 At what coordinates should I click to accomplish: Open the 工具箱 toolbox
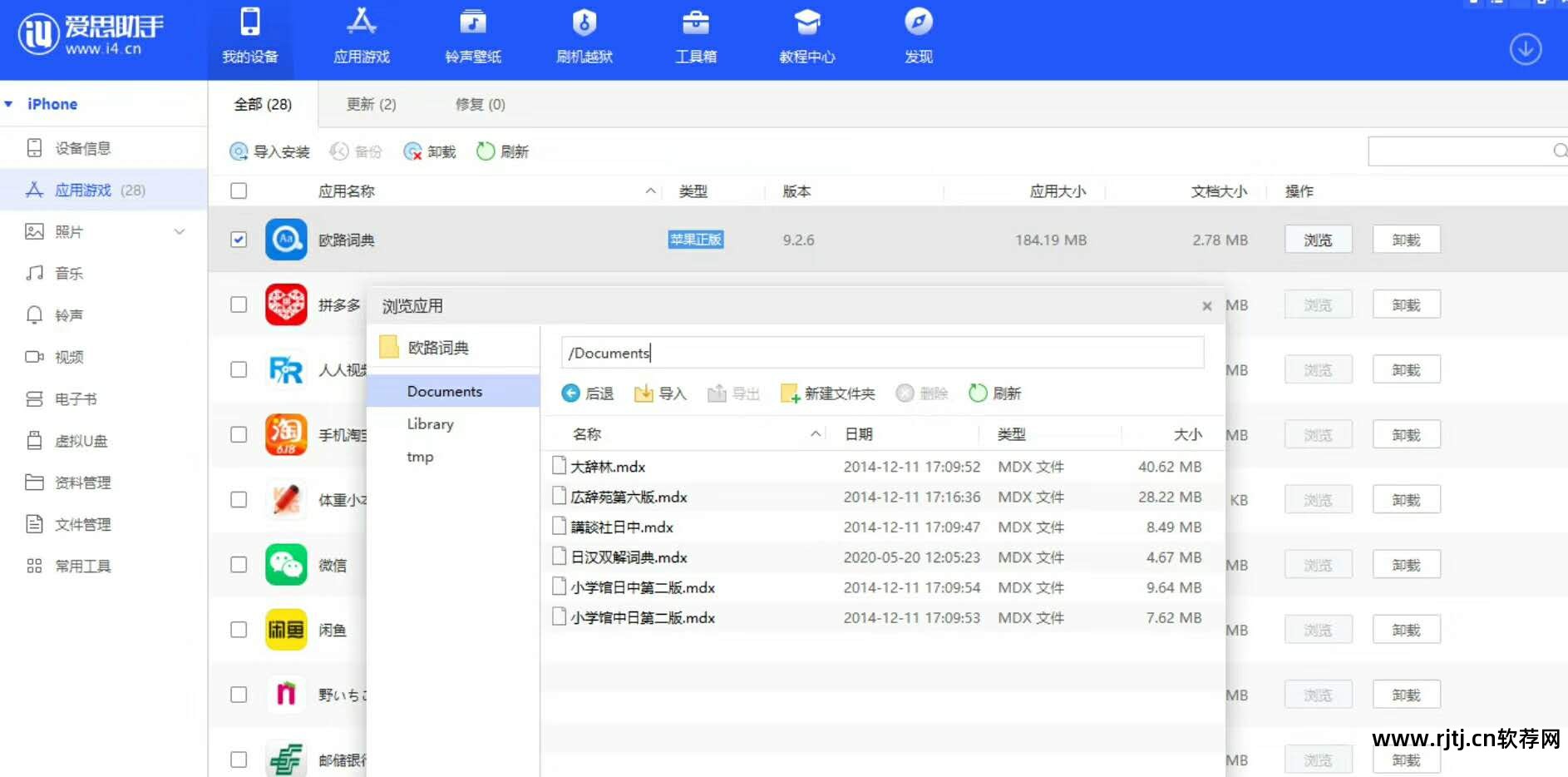[x=696, y=37]
